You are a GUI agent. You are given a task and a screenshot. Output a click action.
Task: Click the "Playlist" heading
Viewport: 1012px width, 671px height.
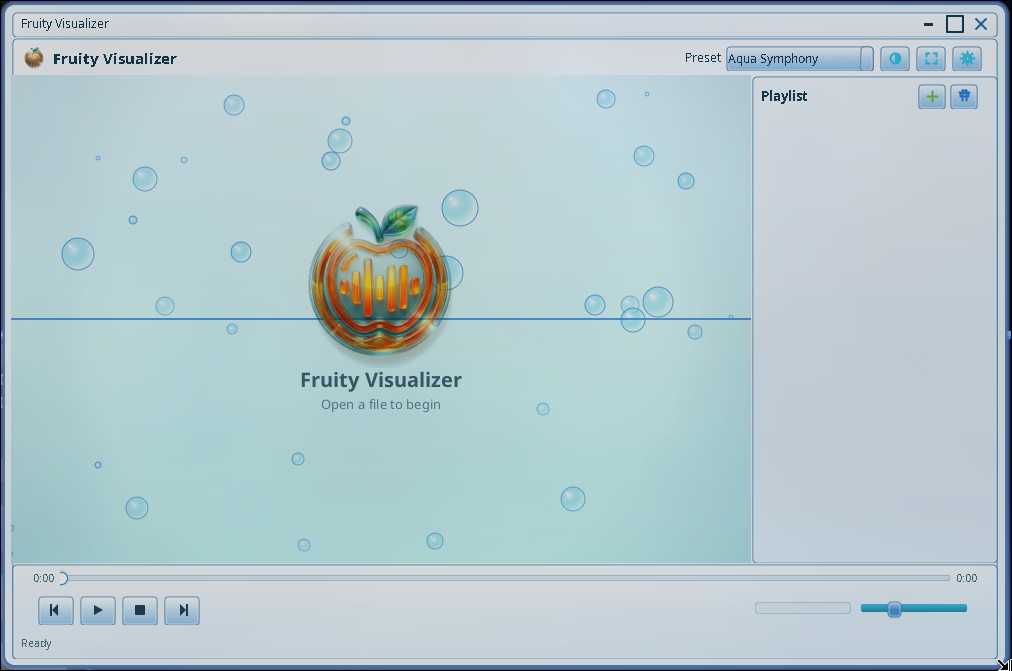[784, 96]
